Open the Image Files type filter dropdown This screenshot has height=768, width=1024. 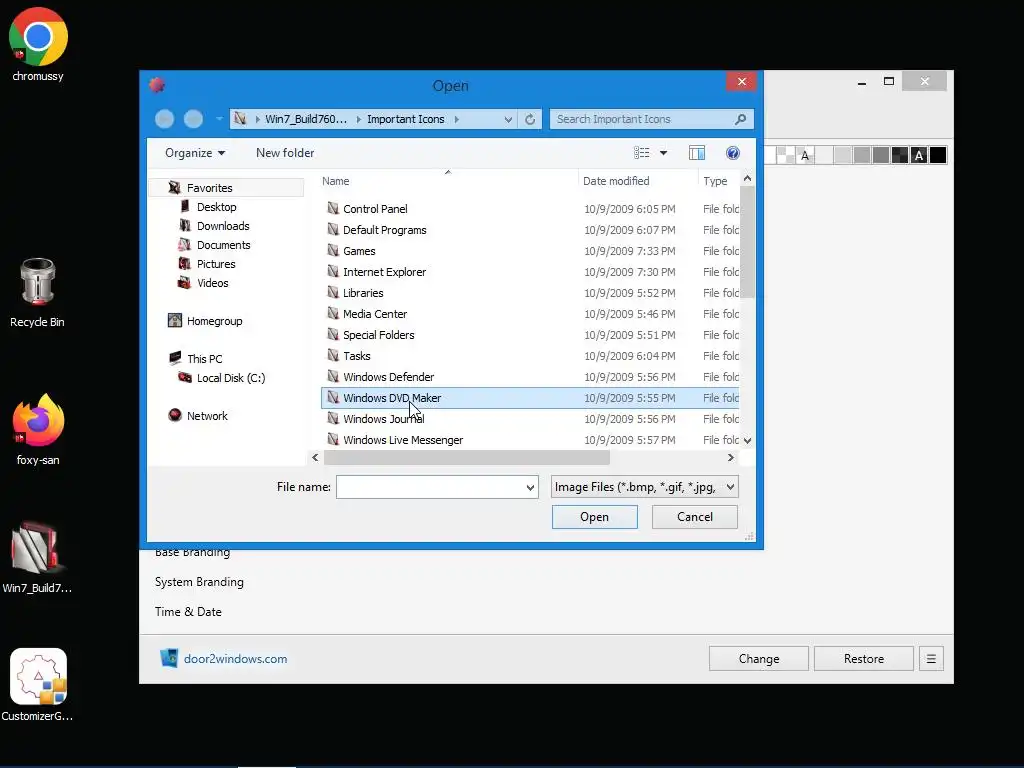[730, 487]
